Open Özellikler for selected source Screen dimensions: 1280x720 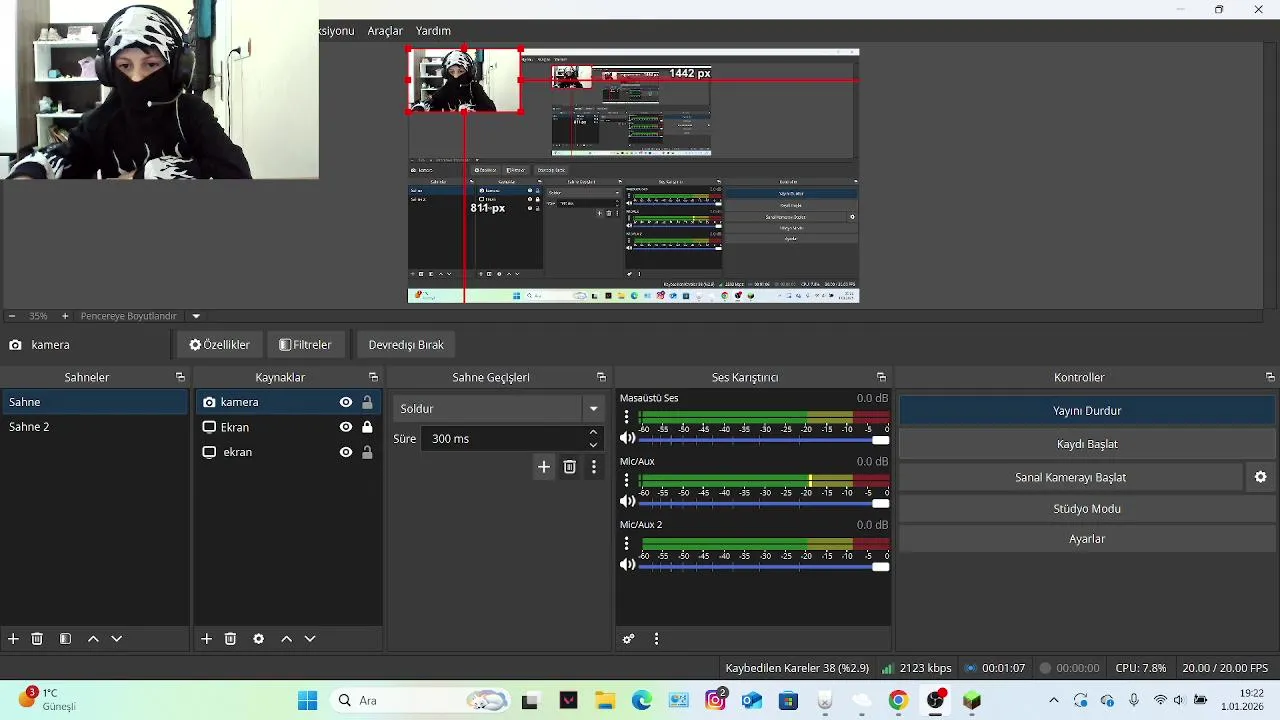(220, 344)
